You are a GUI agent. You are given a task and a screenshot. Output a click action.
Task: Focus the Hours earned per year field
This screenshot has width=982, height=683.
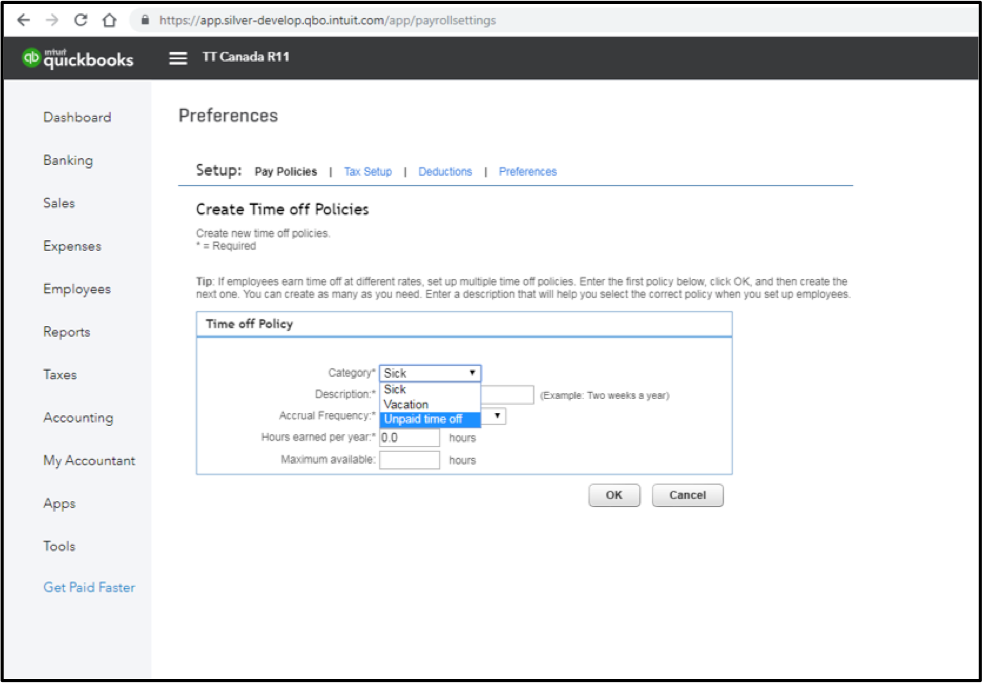410,438
